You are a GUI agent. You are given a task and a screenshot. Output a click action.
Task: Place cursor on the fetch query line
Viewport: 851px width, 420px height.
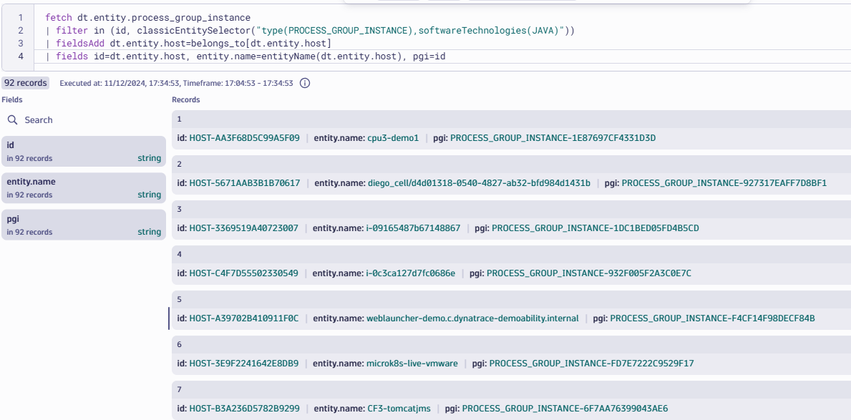[x=148, y=18]
